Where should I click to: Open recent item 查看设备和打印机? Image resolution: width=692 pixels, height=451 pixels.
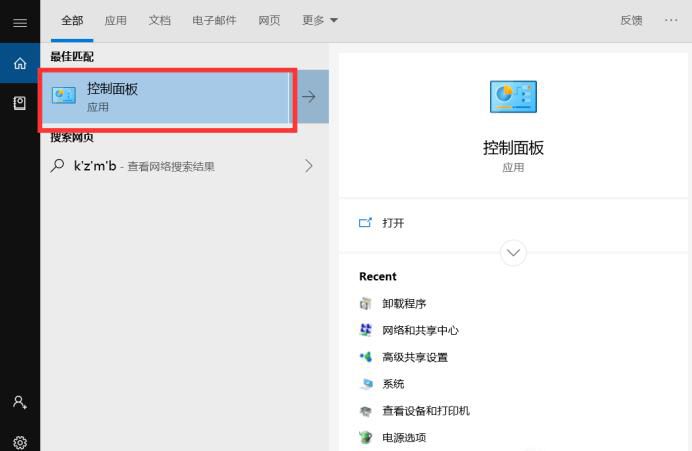click(426, 411)
